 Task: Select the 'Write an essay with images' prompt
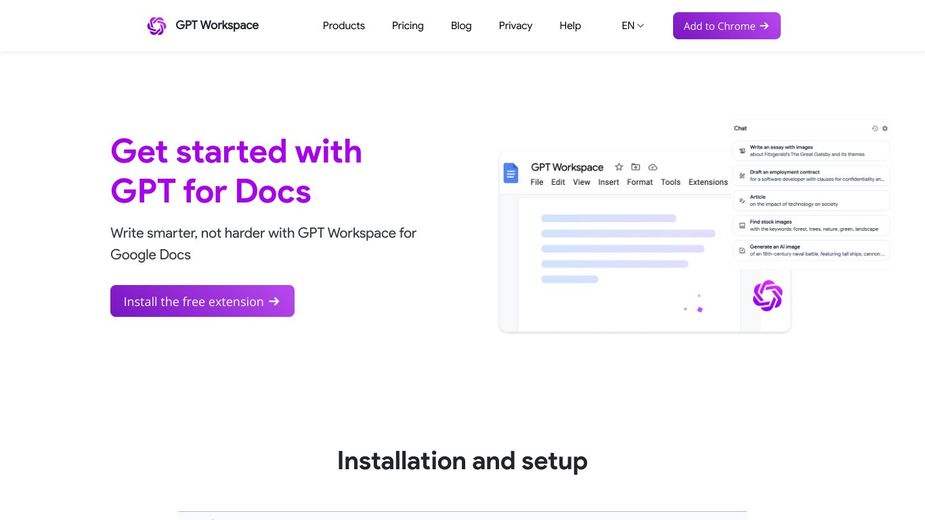click(811, 151)
